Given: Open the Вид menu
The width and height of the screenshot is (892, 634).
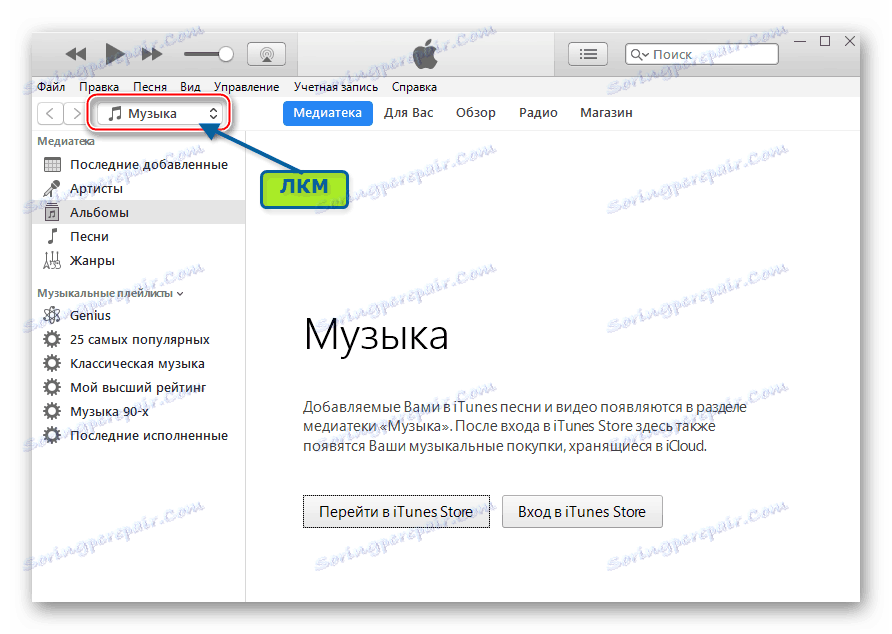Looking at the screenshot, I should (191, 87).
